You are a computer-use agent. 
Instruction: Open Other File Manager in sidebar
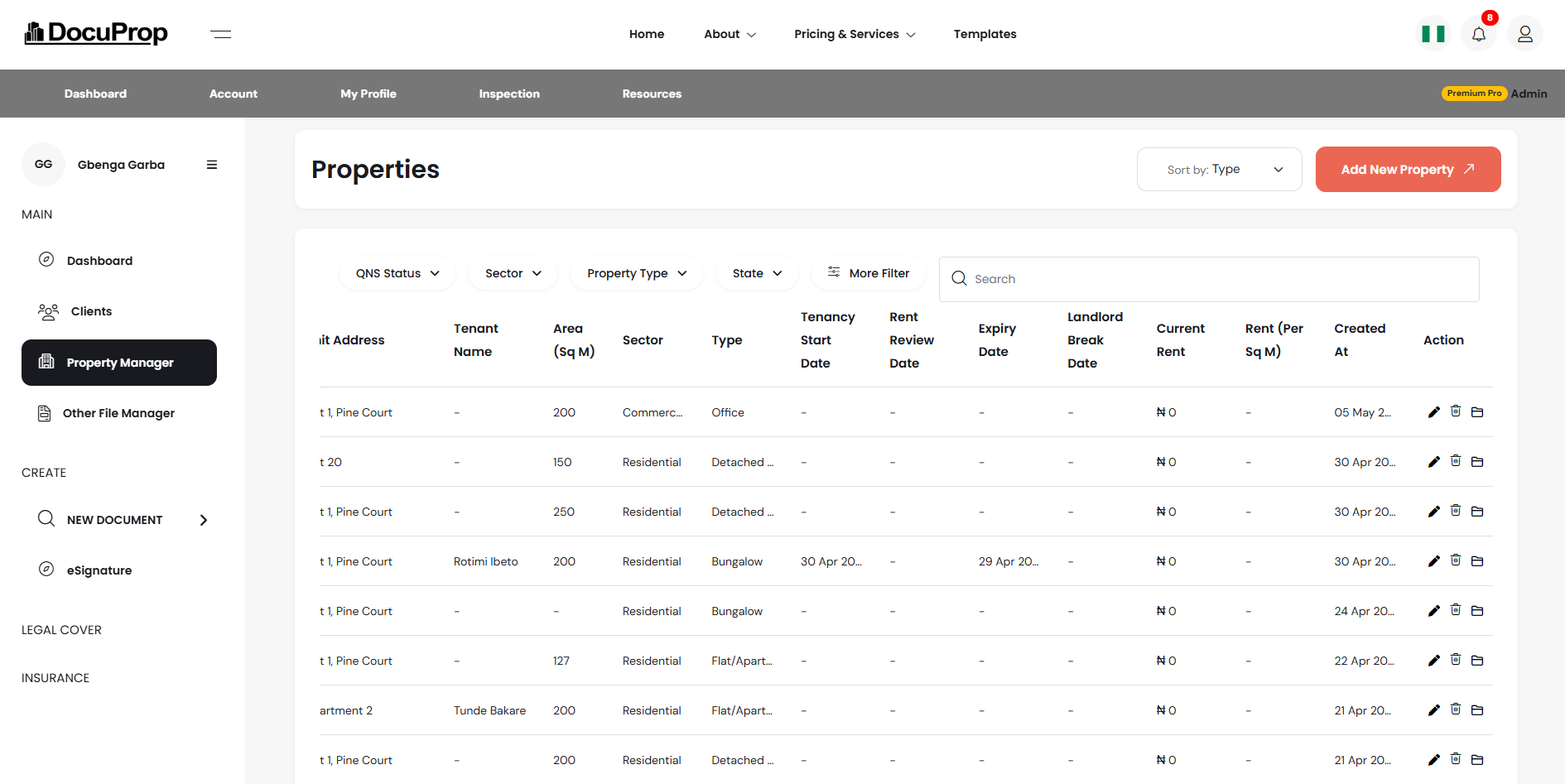point(119,413)
